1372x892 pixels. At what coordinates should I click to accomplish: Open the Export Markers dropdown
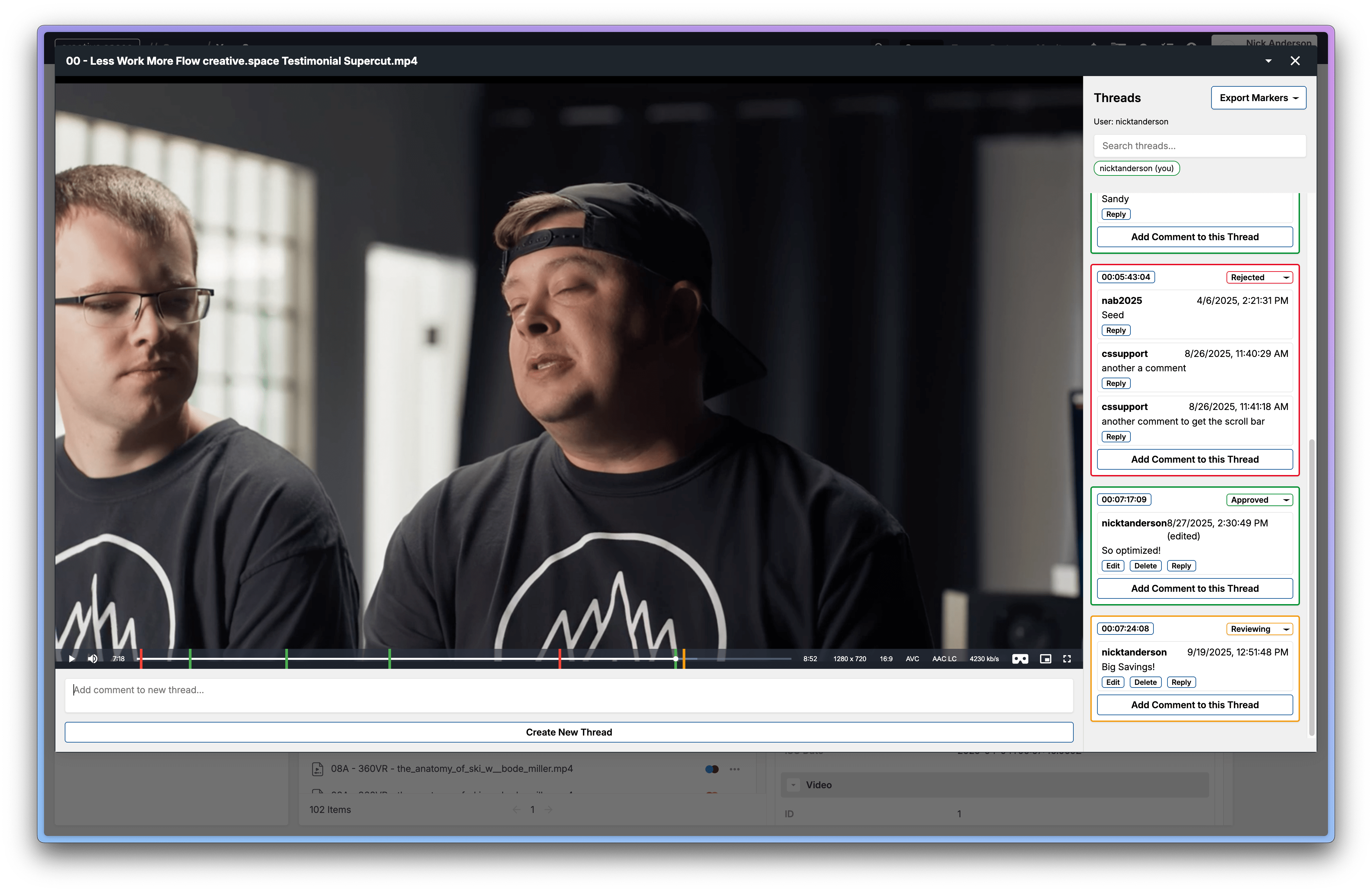[x=1259, y=98]
